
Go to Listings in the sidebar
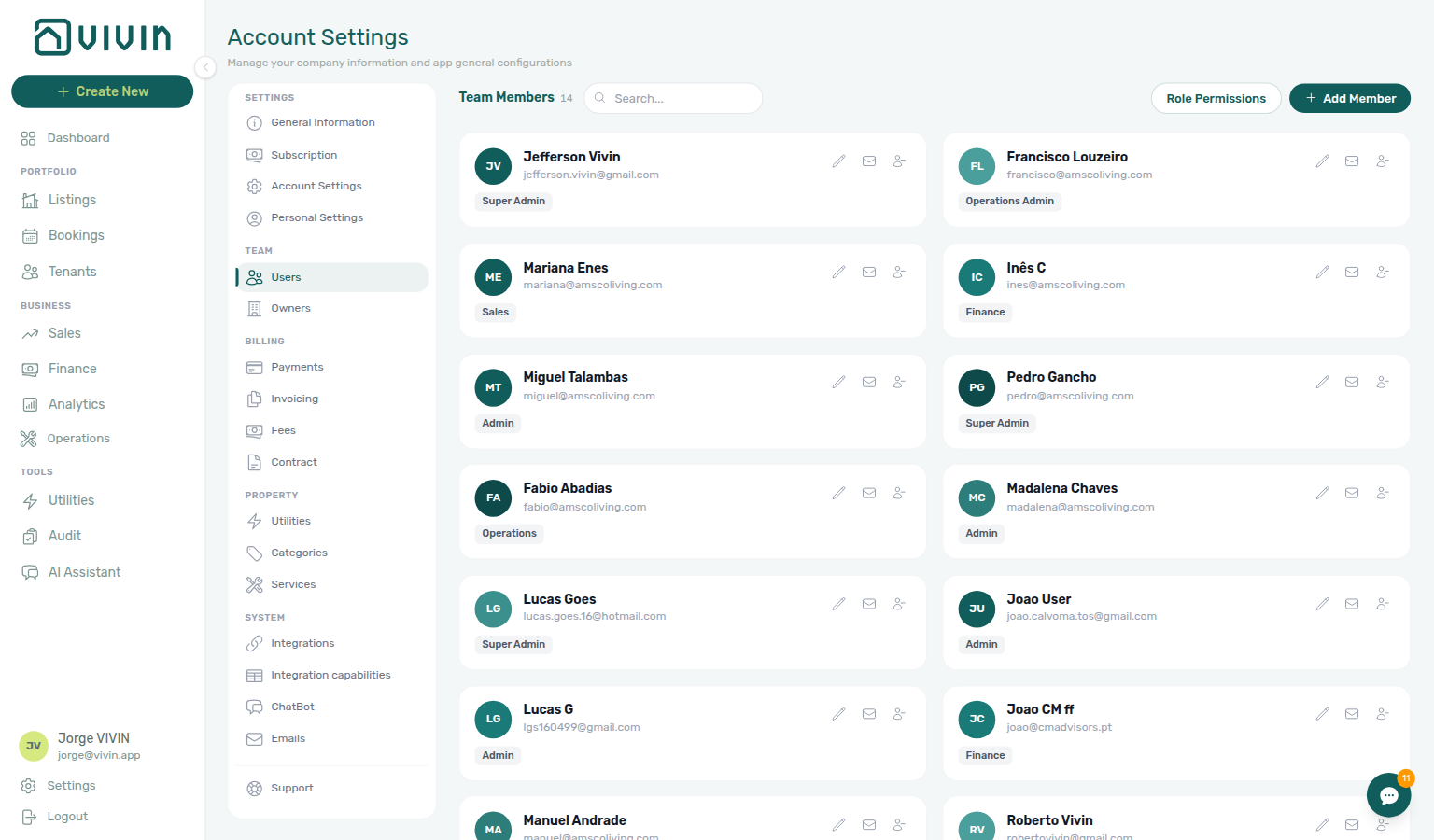pyautogui.click(x=60, y=200)
